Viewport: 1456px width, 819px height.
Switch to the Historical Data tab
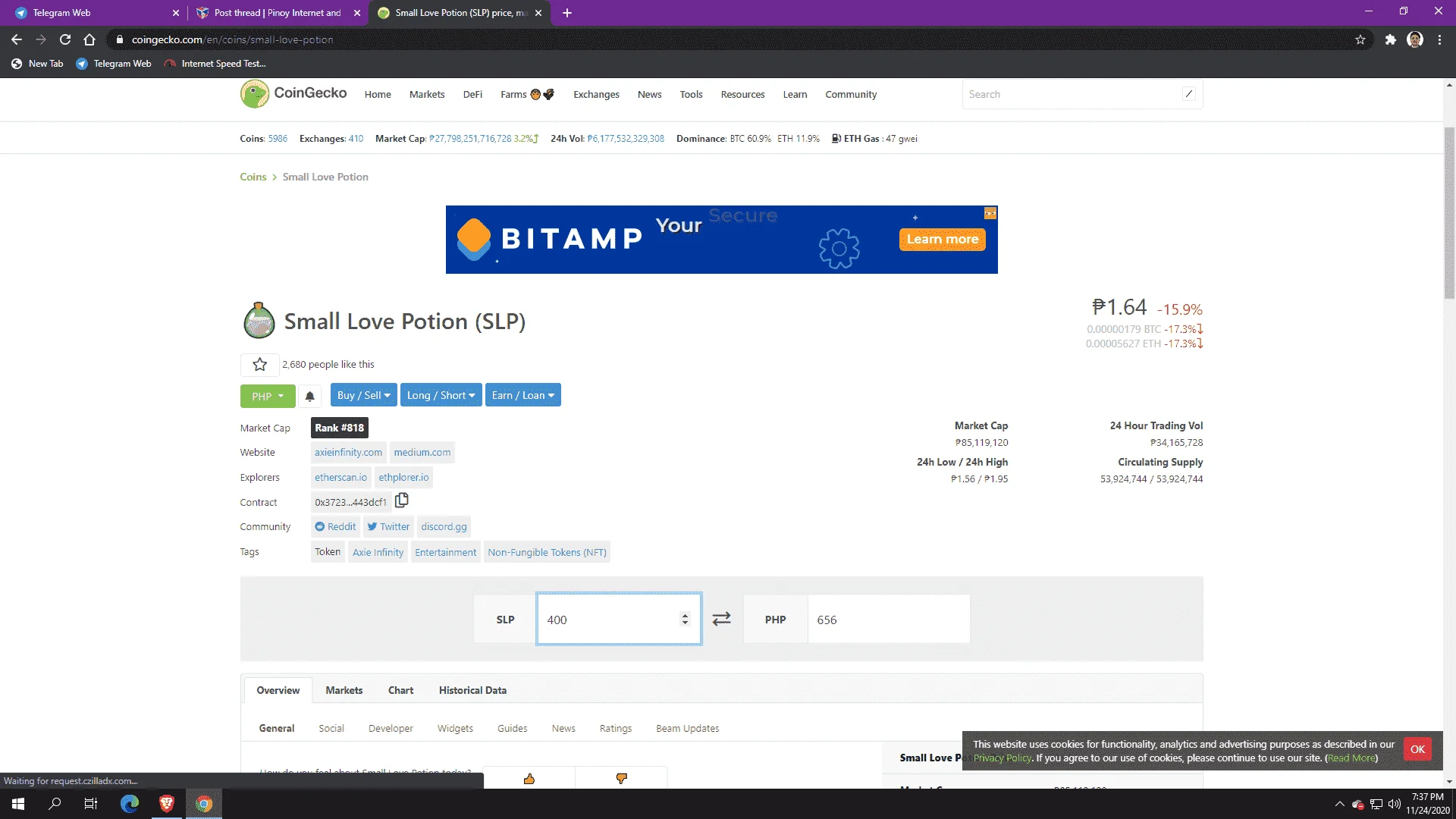(472, 690)
